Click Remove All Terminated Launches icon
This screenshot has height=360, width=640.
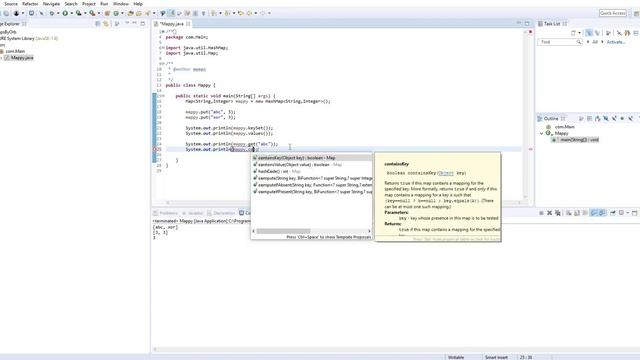[558, 213]
